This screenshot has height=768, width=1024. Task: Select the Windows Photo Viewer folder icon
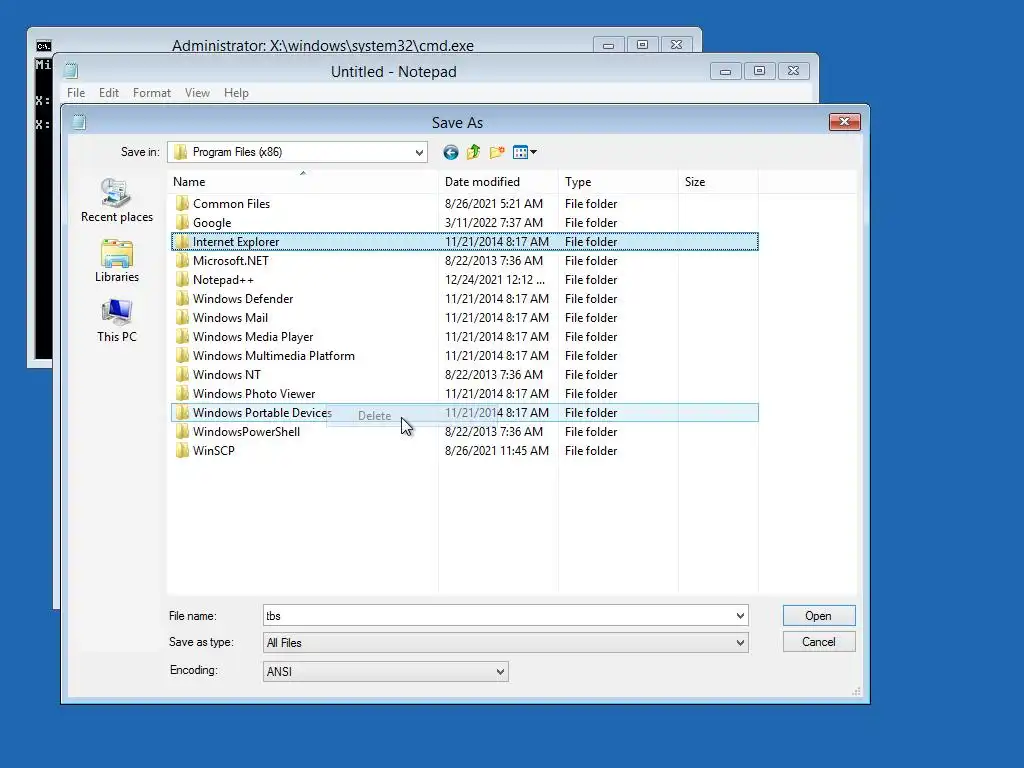pyautogui.click(x=182, y=393)
